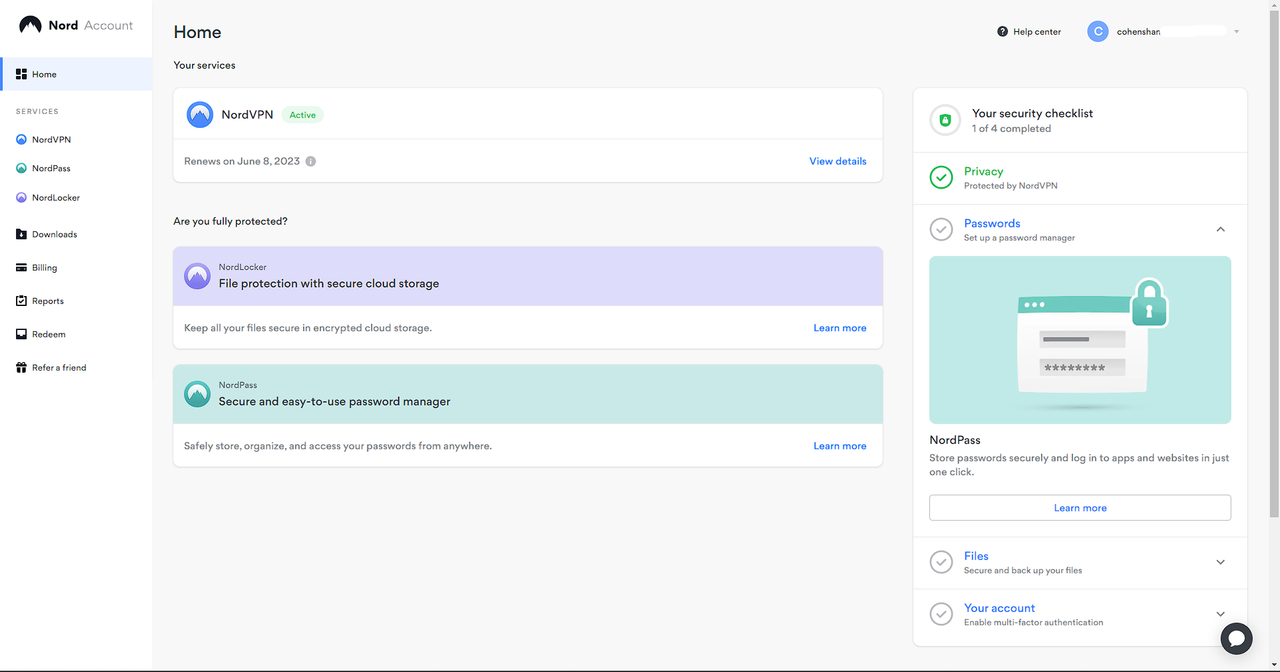
Task: Click the Redeem icon in sidebar
Action: [x=21, y=334]
